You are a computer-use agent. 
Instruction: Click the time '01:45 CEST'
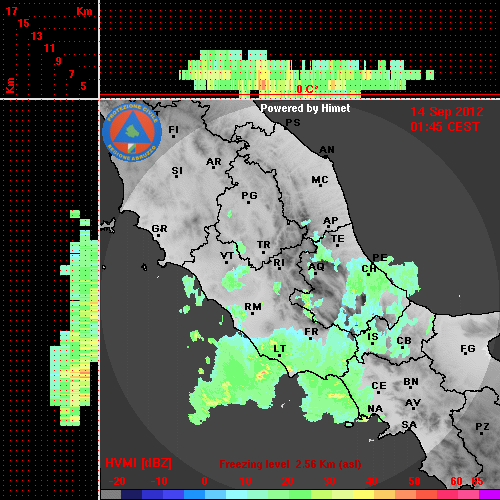click(445, 127)
